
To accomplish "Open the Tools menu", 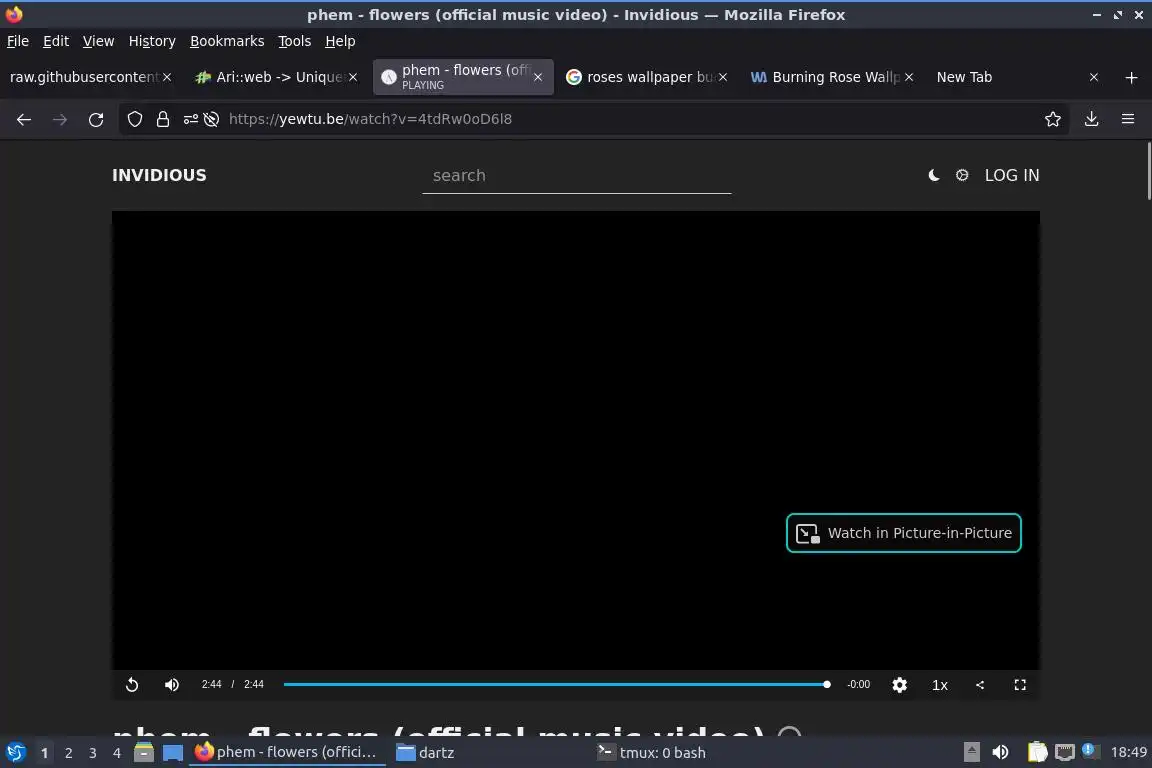I will [x=295, y=41].
